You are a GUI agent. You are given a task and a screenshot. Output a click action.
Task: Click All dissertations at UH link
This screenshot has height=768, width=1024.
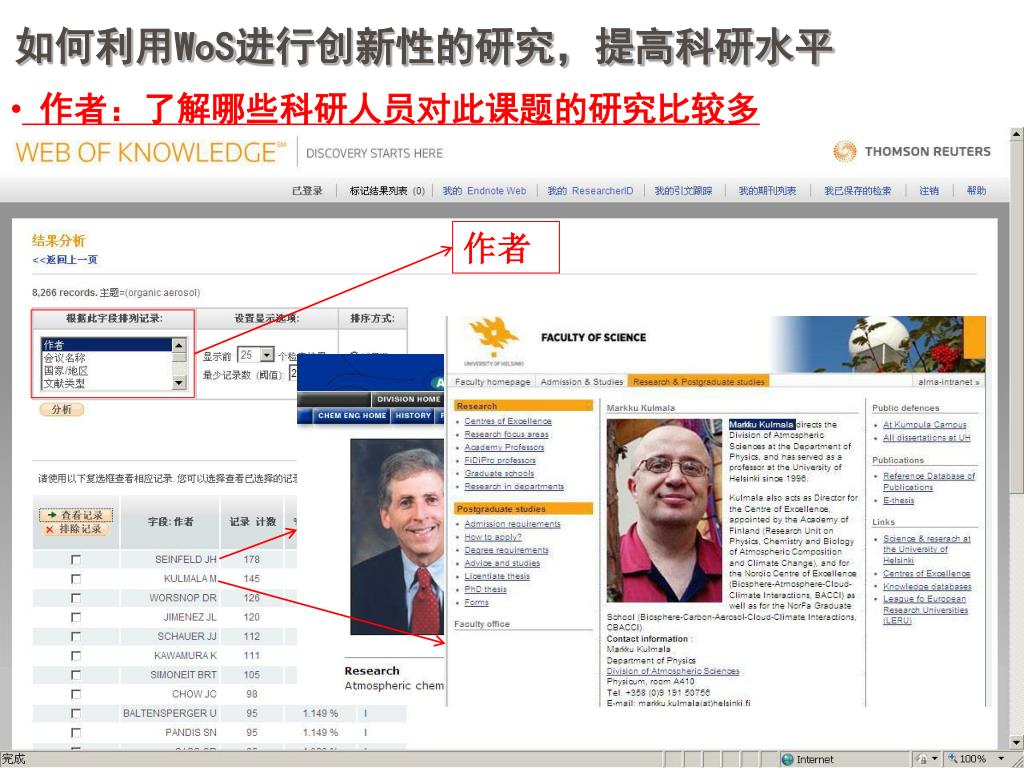926,438
